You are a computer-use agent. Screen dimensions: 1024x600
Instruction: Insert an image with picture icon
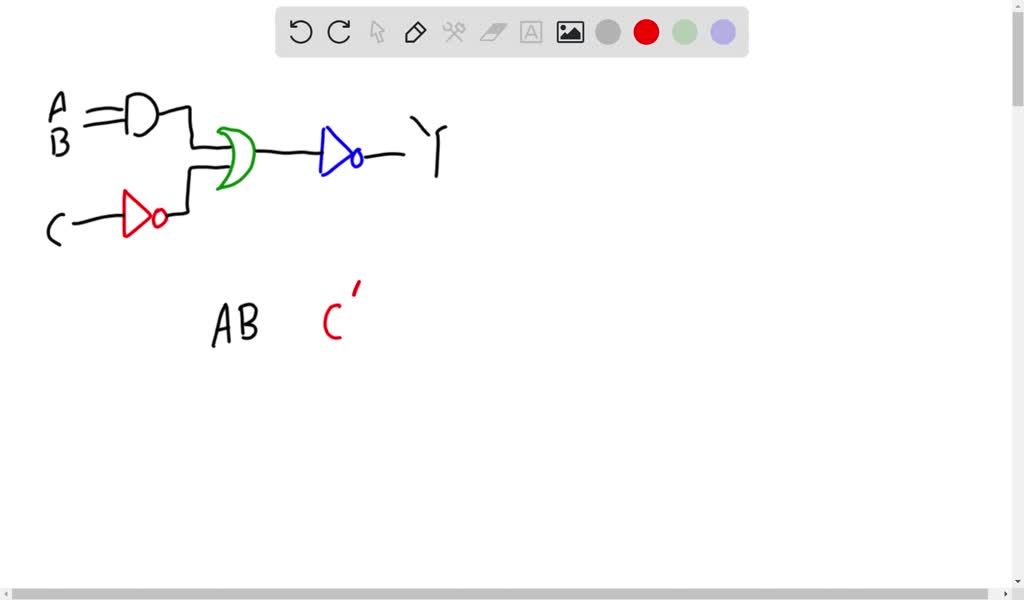(x=570, y=32)
